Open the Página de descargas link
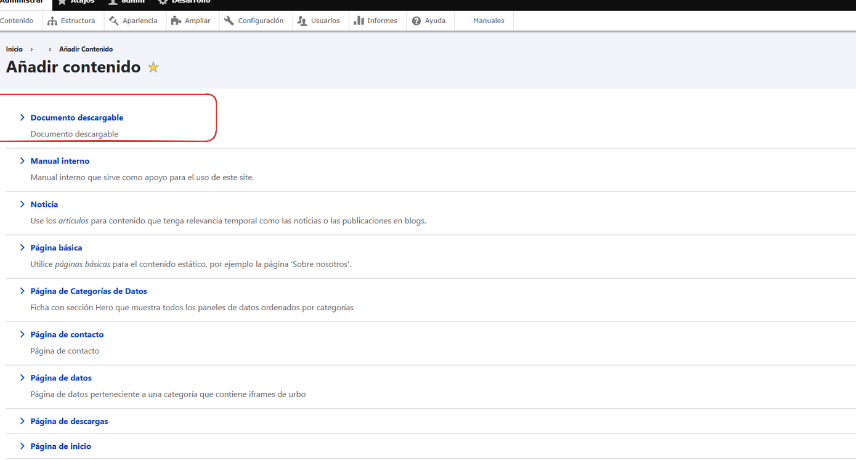 [69, 421]
